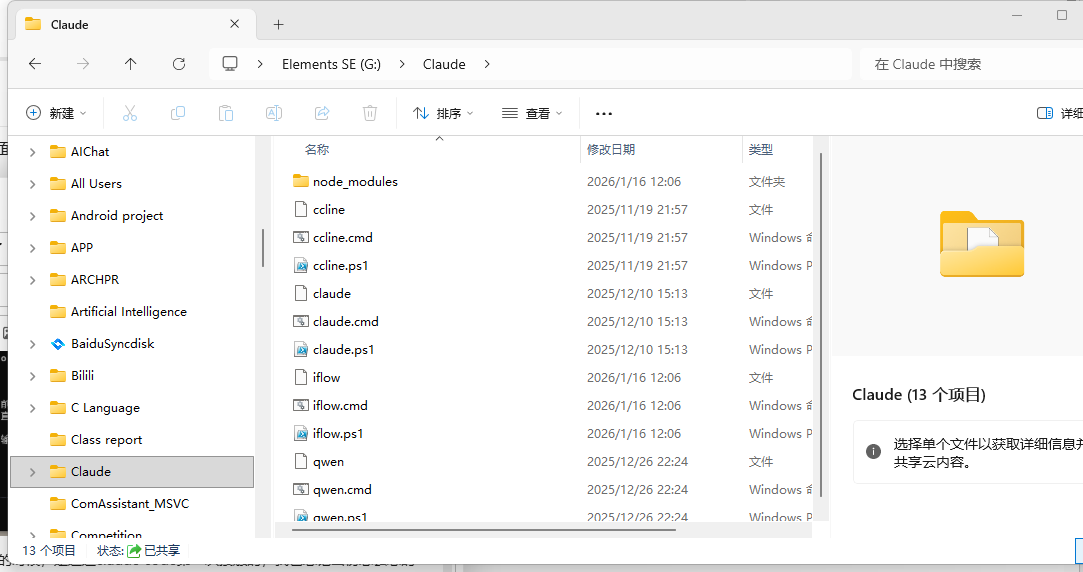Click the Share icon in toolbar
Screen dimensions: 1083x572
(322, 113)
